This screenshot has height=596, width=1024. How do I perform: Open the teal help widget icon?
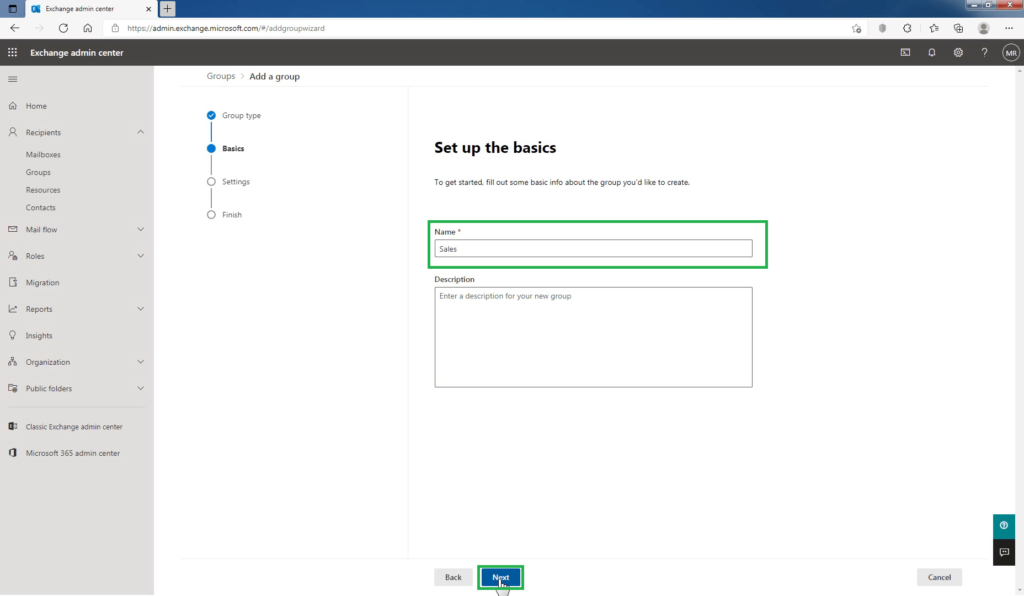coord(1004,525)
